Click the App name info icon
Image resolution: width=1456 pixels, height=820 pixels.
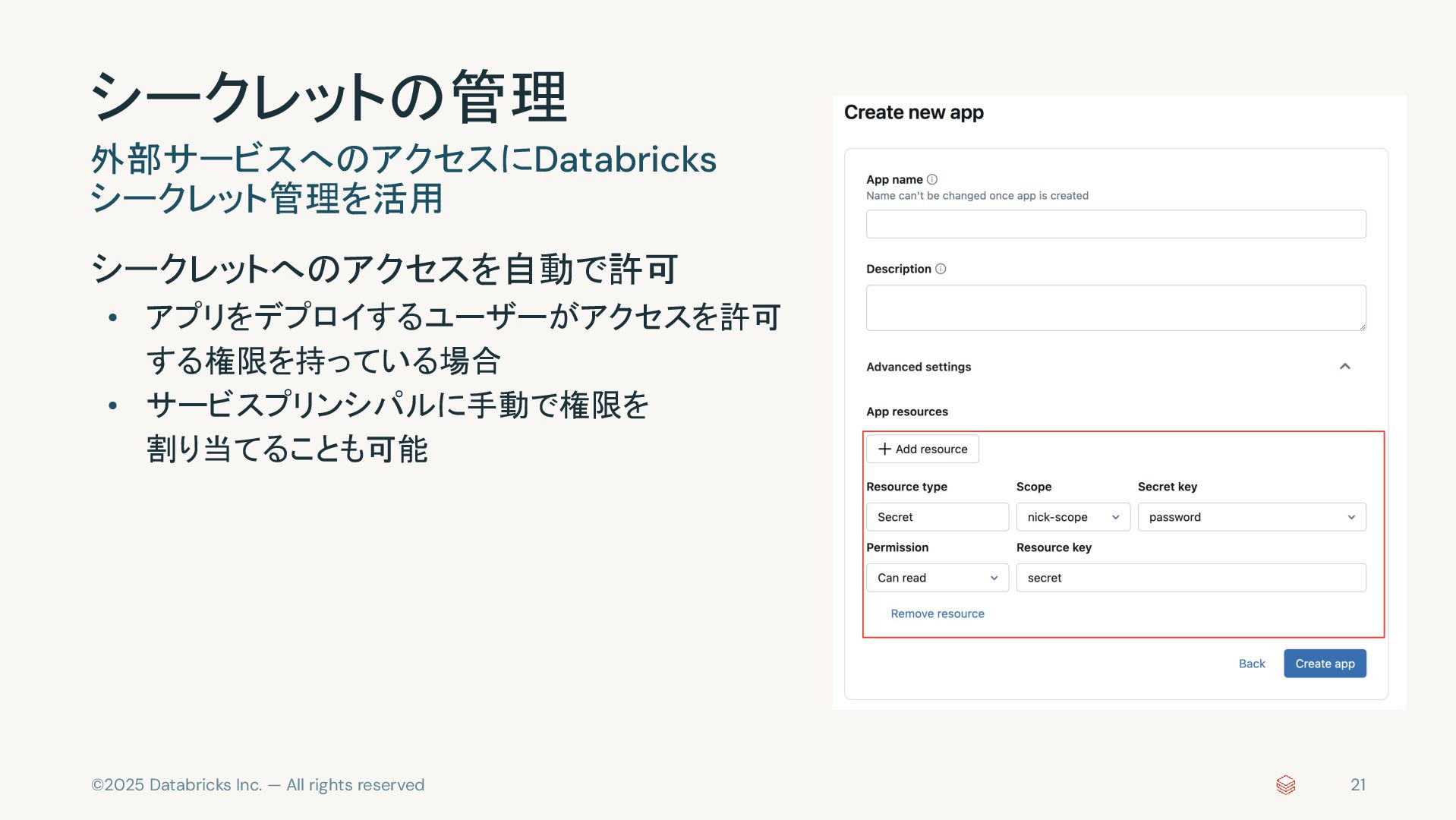pos(932,180)
